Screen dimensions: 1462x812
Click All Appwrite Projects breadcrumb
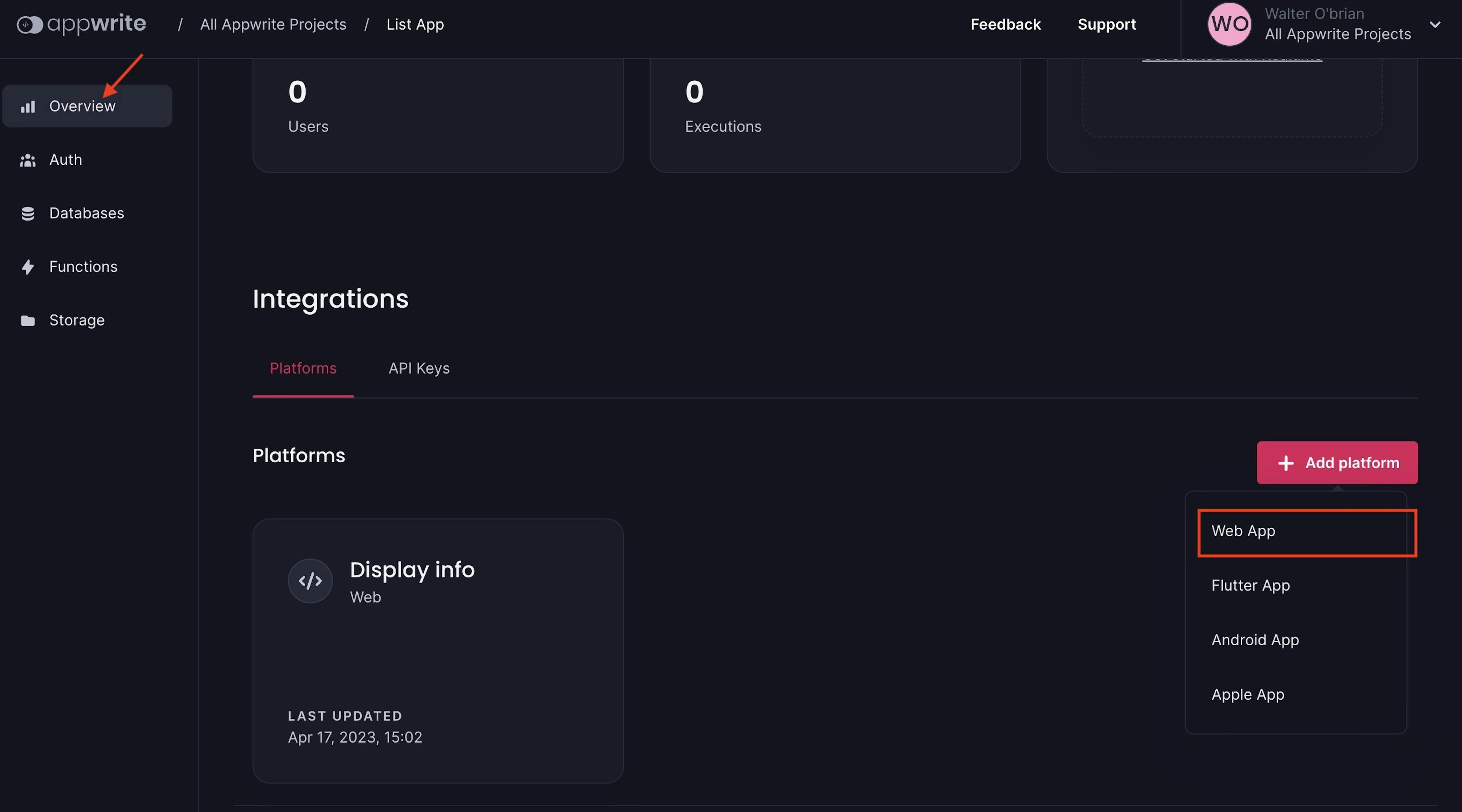click(273, 24)
